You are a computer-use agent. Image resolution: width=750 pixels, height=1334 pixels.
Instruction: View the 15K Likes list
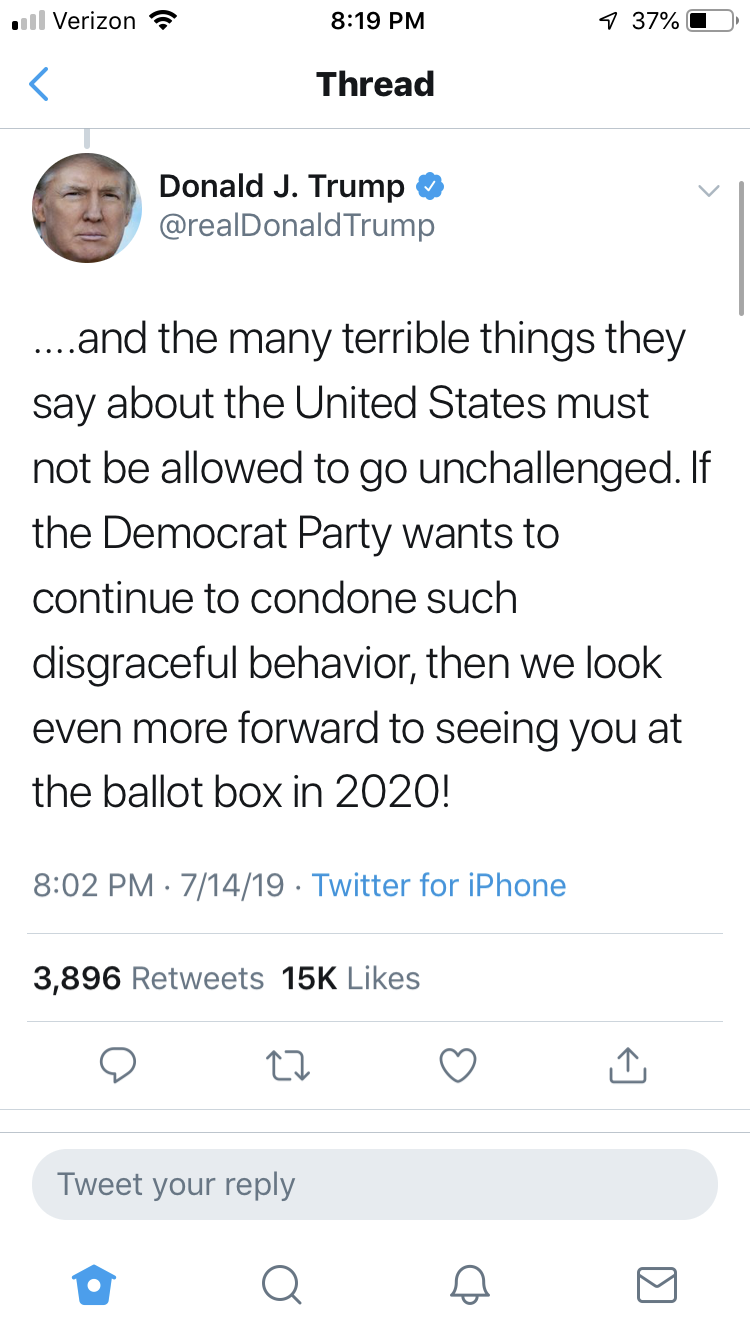click(351, 978)
